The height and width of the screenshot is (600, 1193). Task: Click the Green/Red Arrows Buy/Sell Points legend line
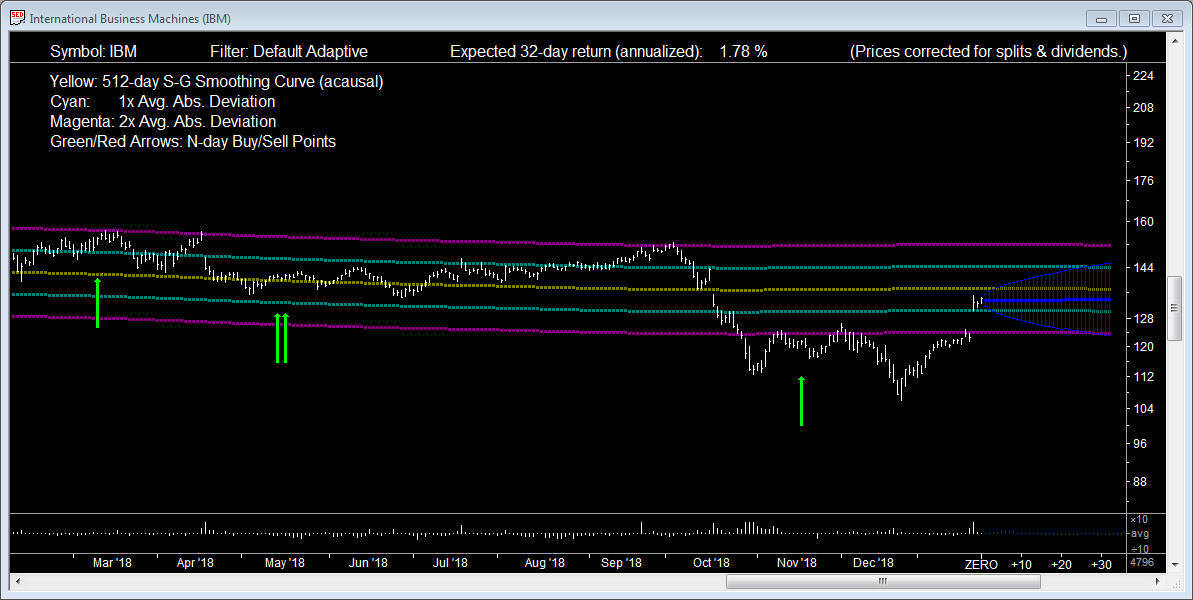192,141
